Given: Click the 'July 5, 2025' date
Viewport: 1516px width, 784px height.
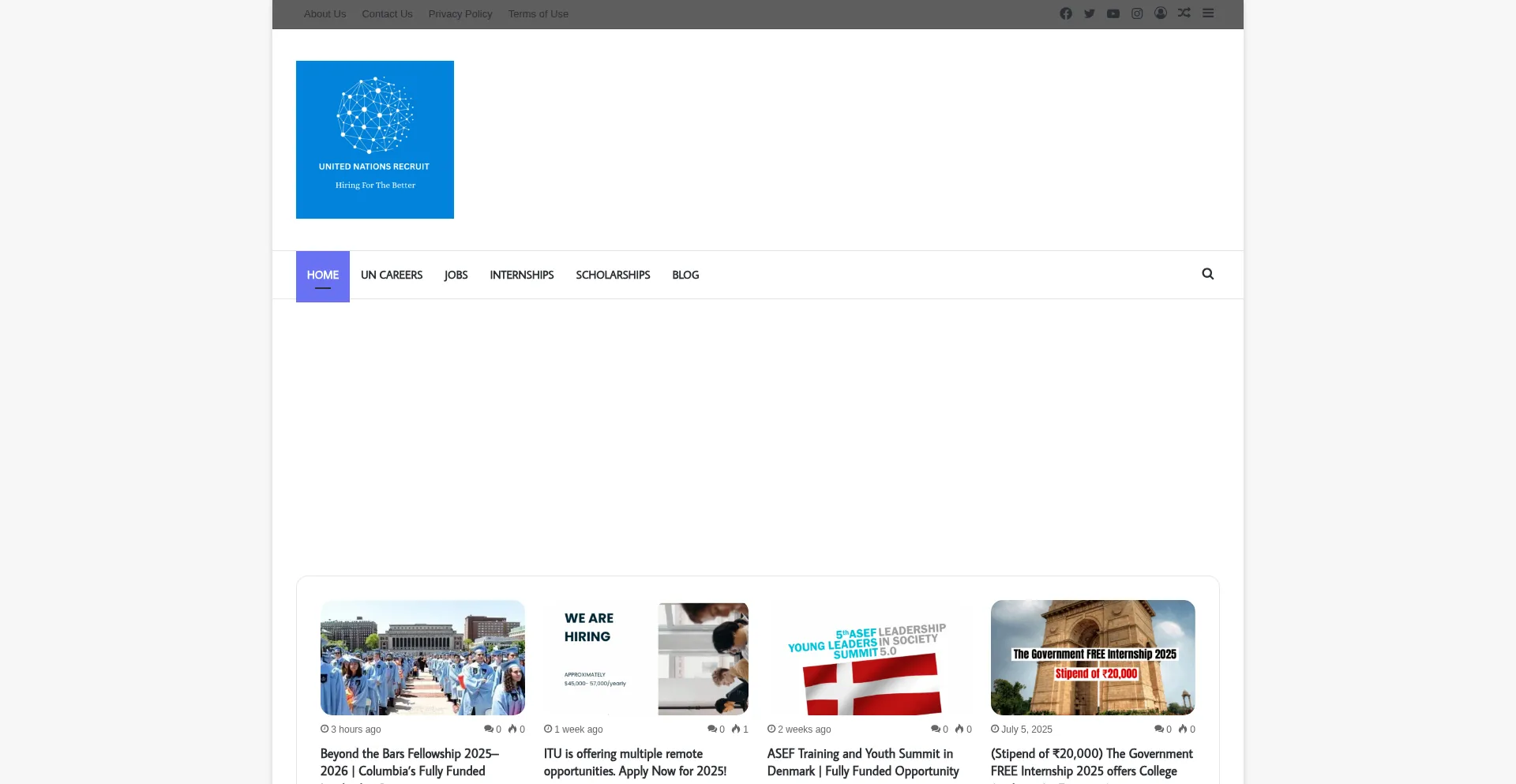Looking at the screenshot, I should [x=1026, y=730].
